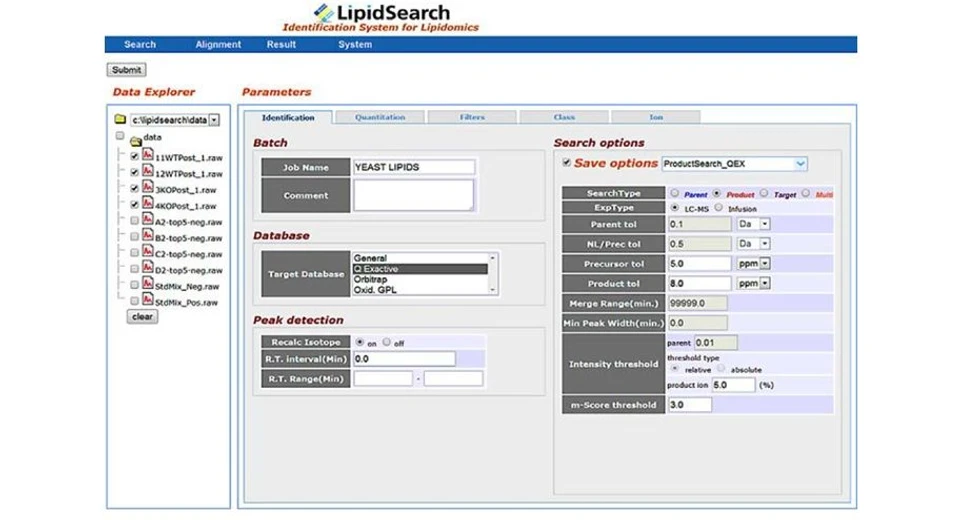
Task: Open the Alignment menu
Action: coord(218,44)
